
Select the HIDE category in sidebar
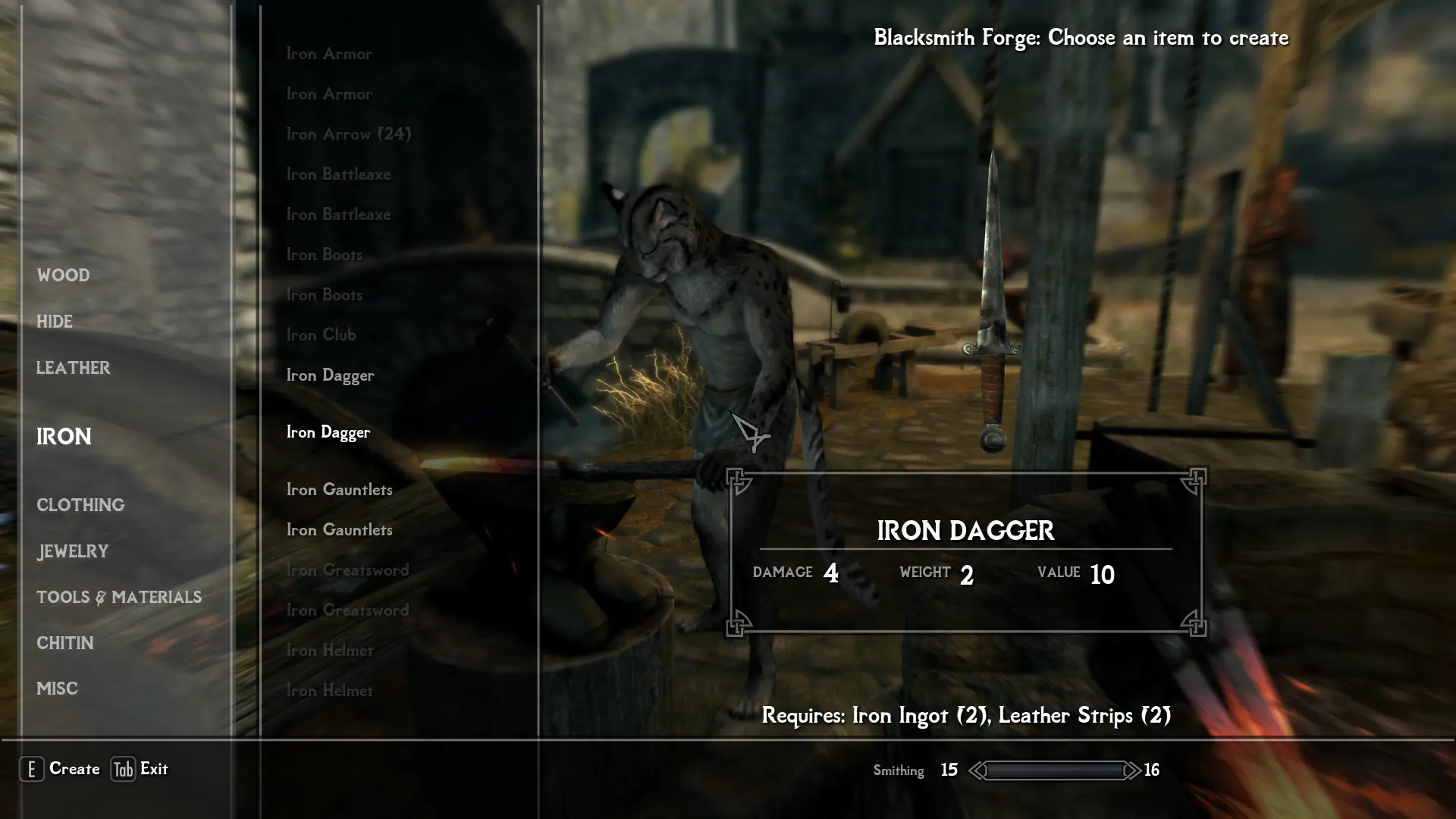pos(55,320)
